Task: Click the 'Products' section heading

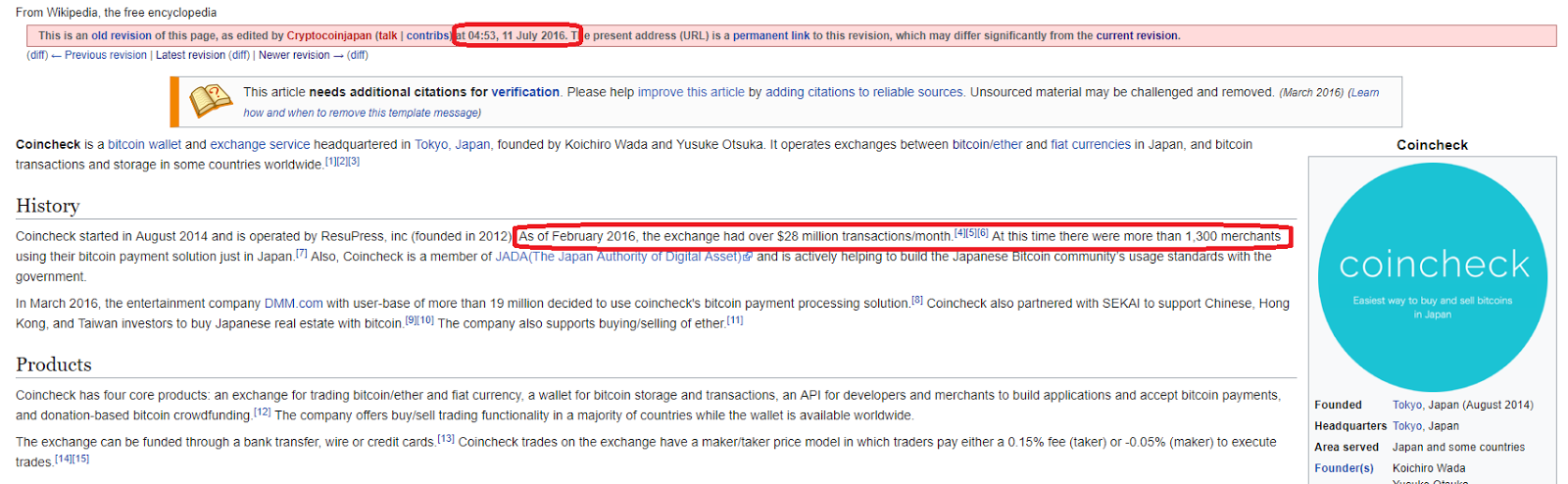Action: point(54,364)
